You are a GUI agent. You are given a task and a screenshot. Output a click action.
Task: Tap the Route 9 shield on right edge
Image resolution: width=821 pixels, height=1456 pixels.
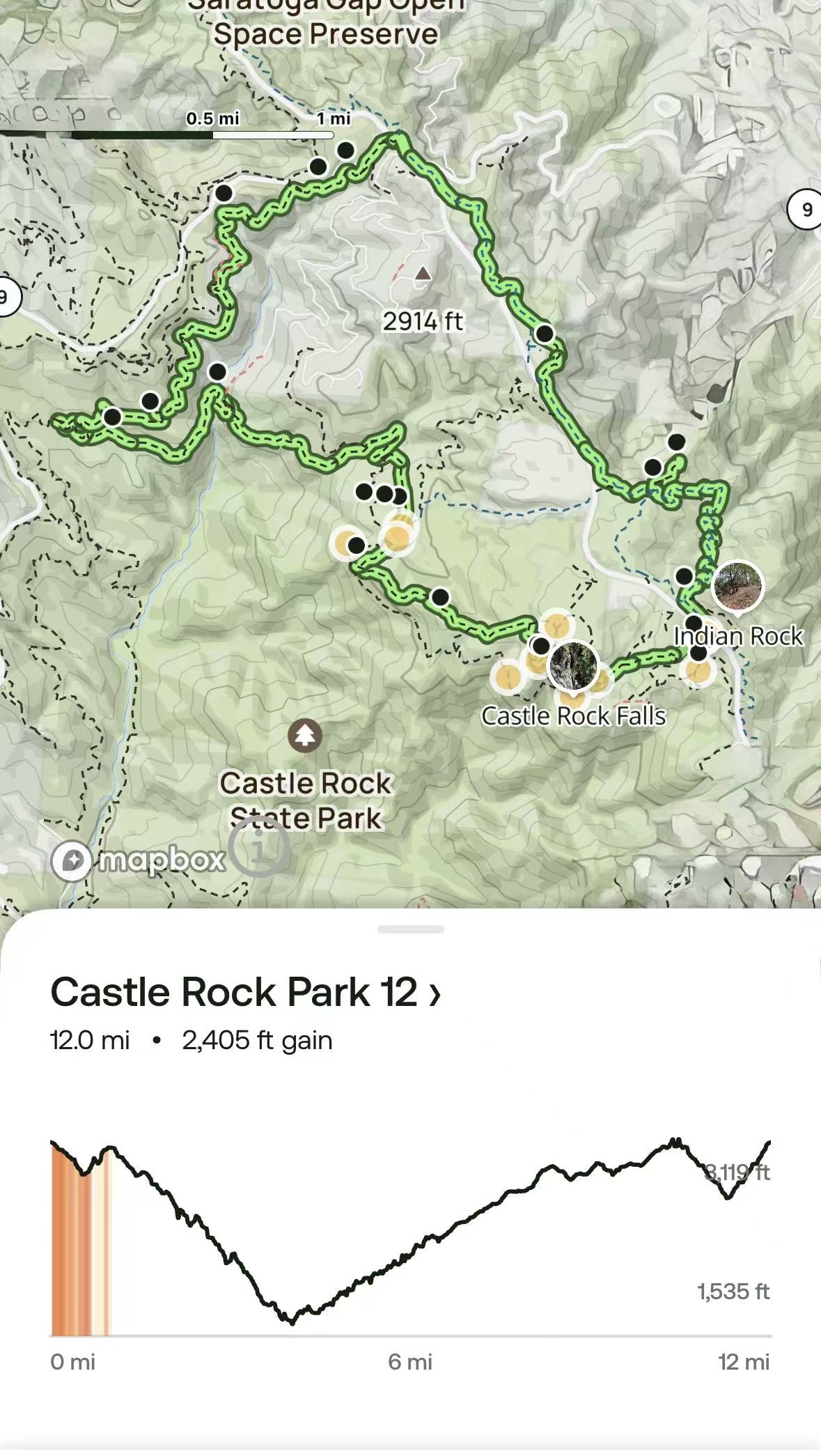click(806, 209)
